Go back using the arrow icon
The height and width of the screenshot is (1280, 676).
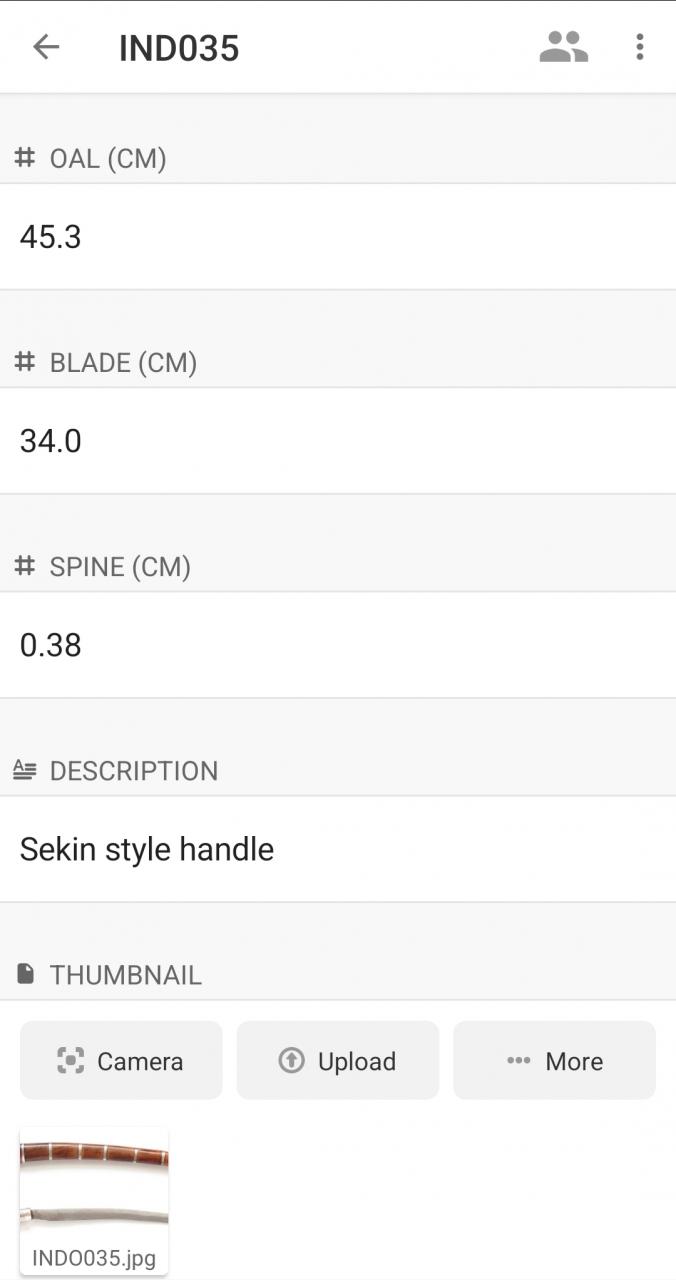(46, 47)
